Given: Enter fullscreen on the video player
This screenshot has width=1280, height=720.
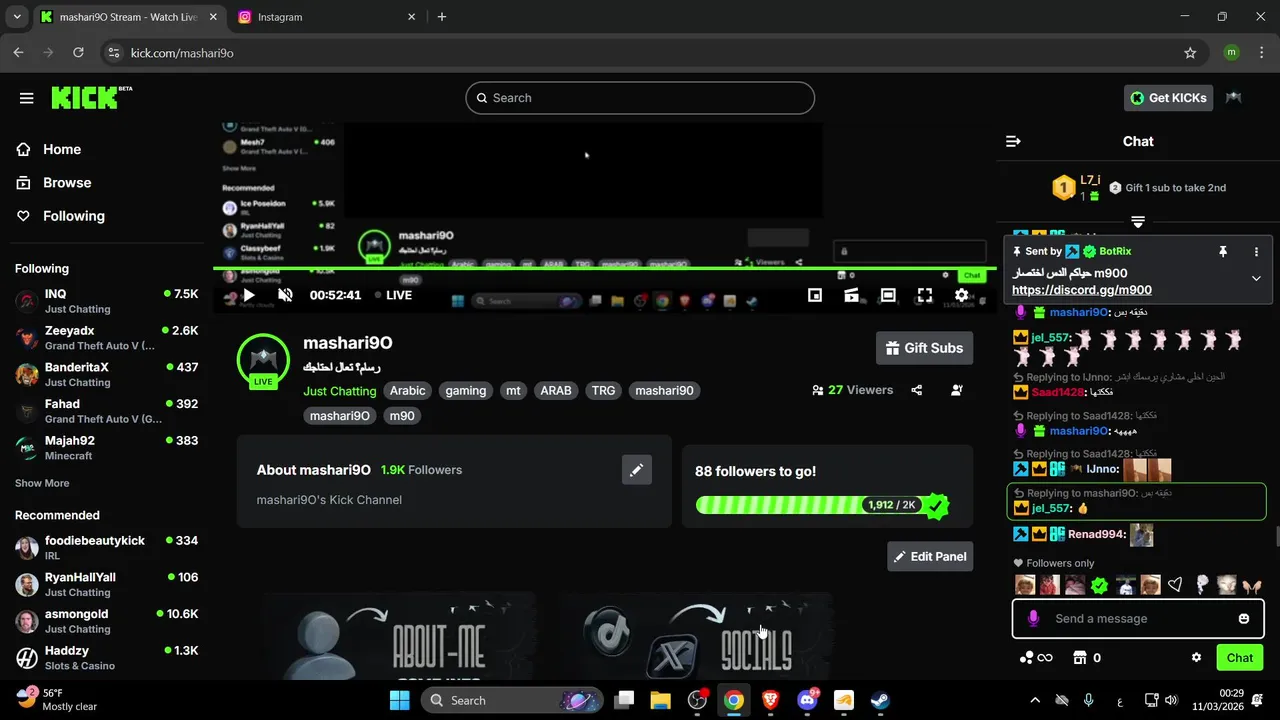Looking at the screenshot, I should [x=925, y=295].
